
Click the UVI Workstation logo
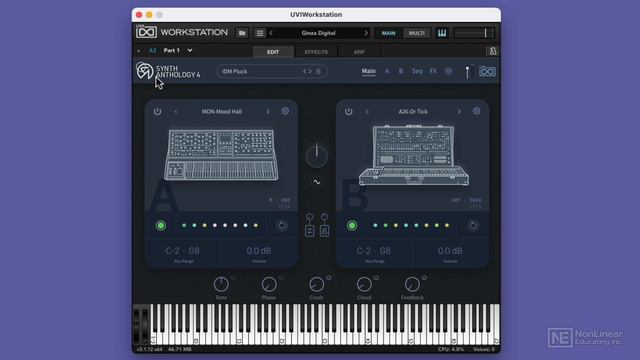click(x=182, y=32)
